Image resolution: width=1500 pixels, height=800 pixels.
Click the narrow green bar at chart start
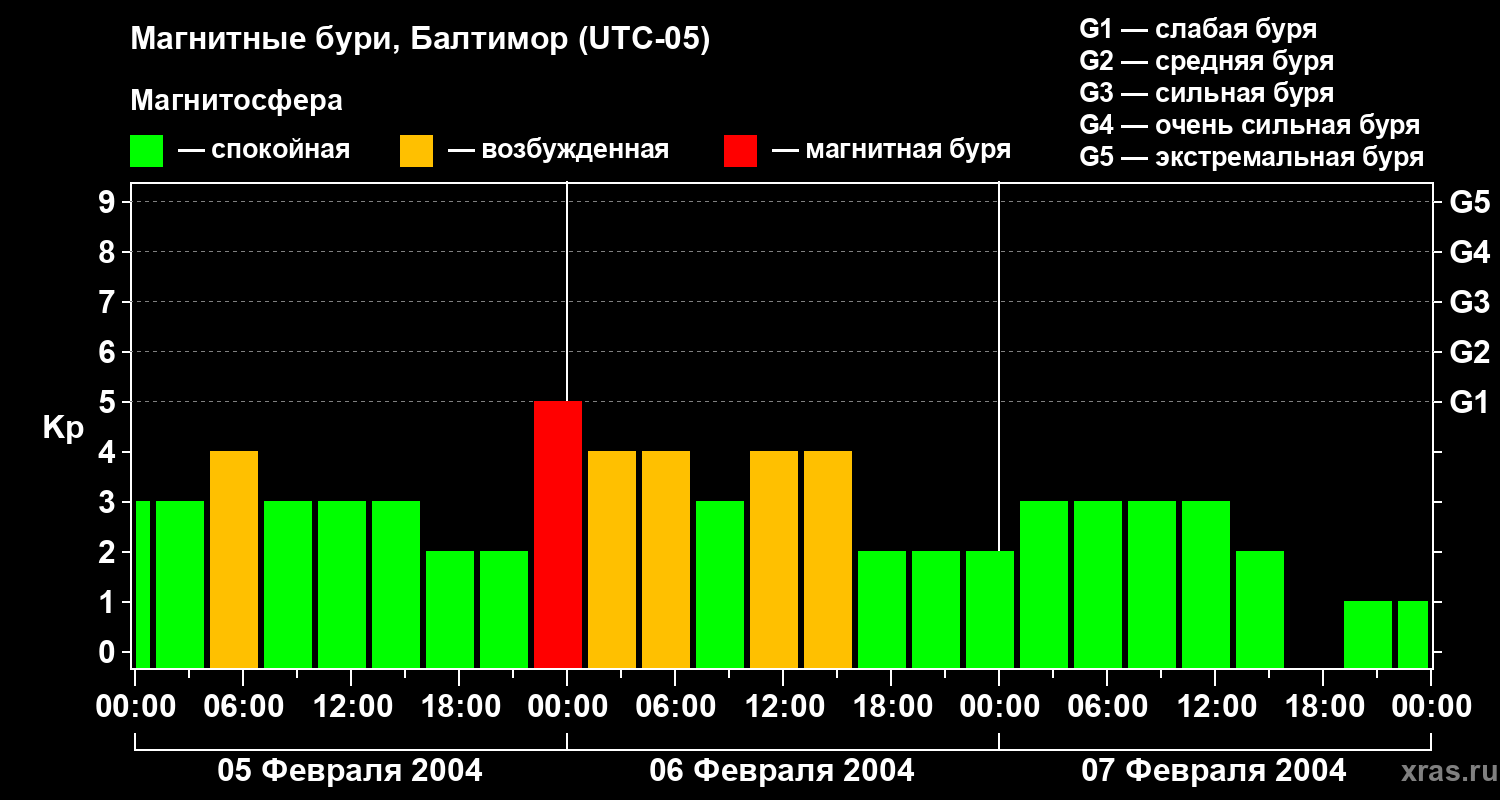pos(142,584)
